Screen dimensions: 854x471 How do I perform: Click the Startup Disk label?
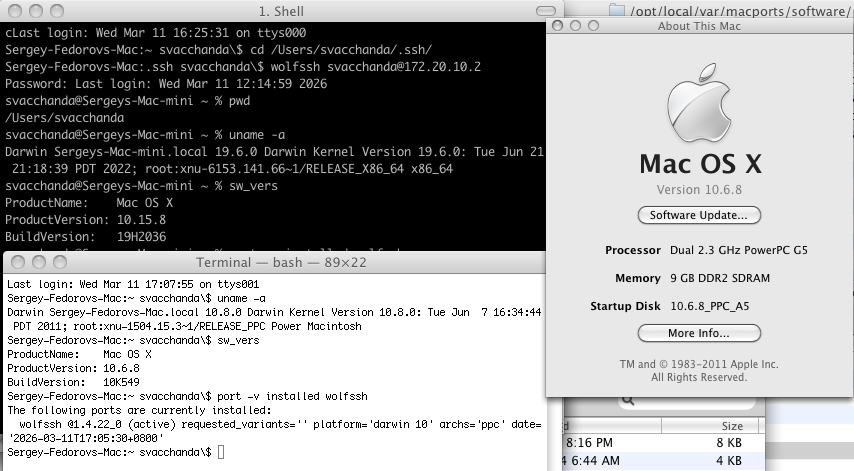[x=625, y=306]
